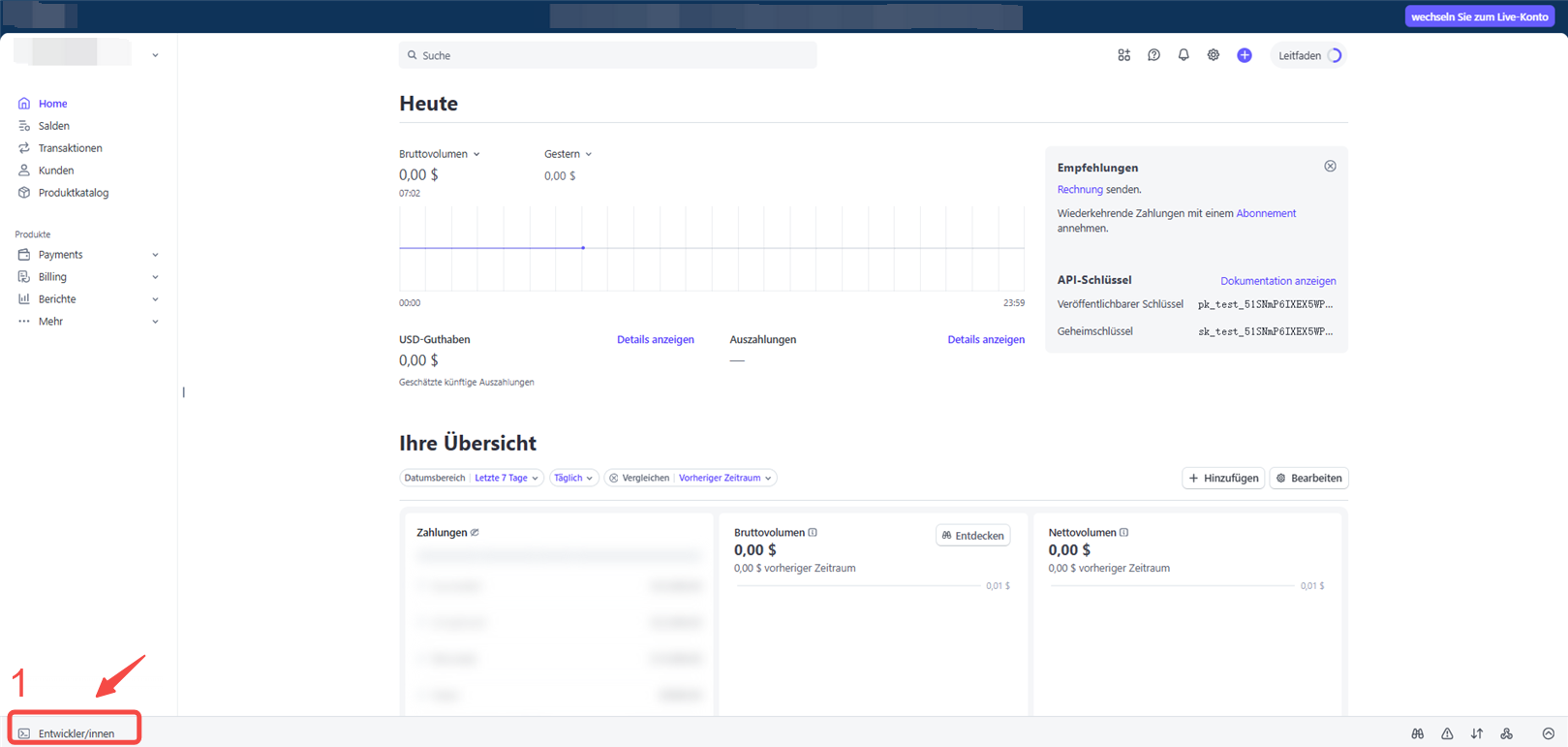Click the blue plus create icon
This screenshot has width=1568, height=747.
click(x=1245, y=55)
